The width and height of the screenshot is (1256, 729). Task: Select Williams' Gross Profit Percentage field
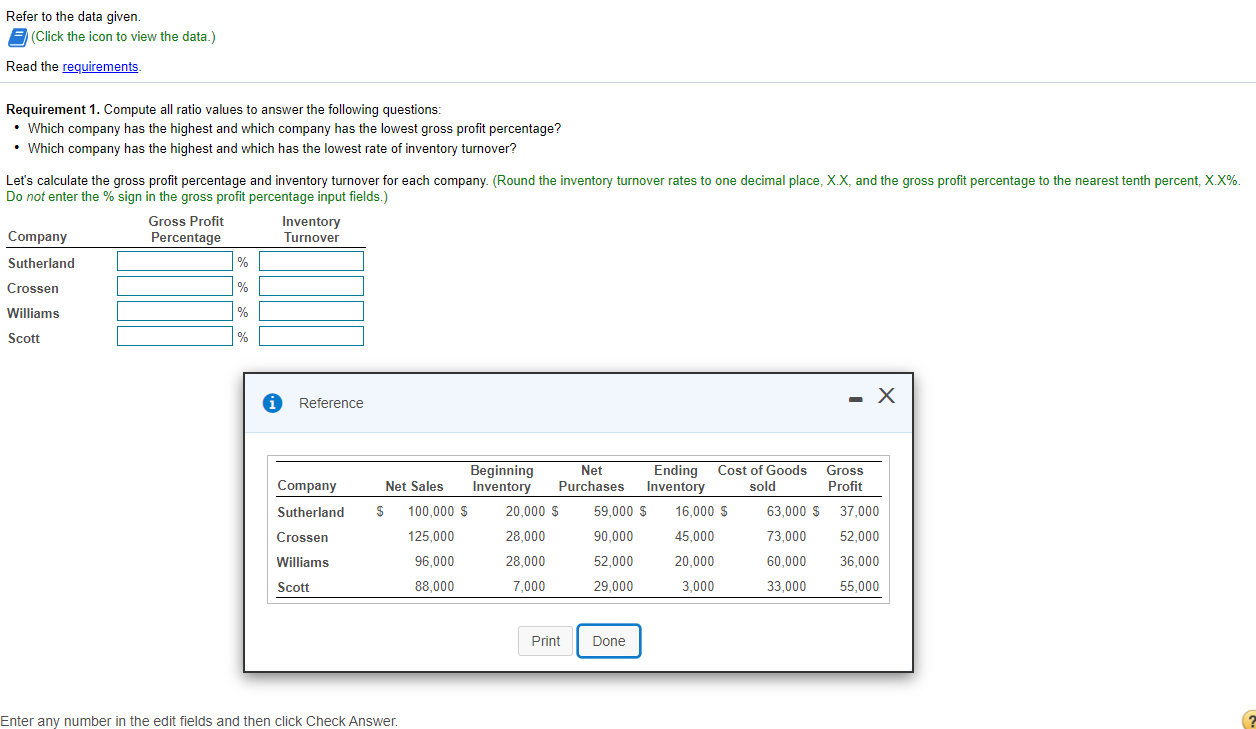pyautogui.click(x=174, y=310)
